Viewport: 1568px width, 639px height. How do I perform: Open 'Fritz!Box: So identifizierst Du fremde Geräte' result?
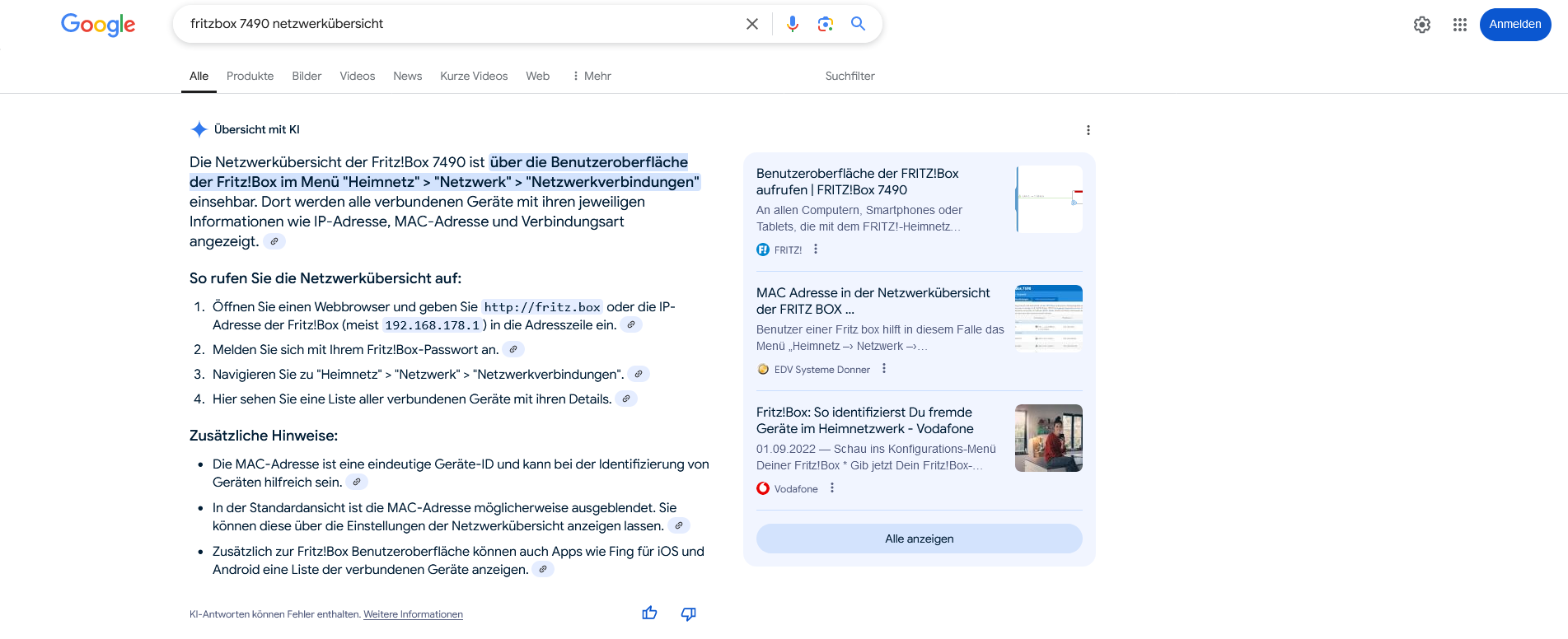865,421
